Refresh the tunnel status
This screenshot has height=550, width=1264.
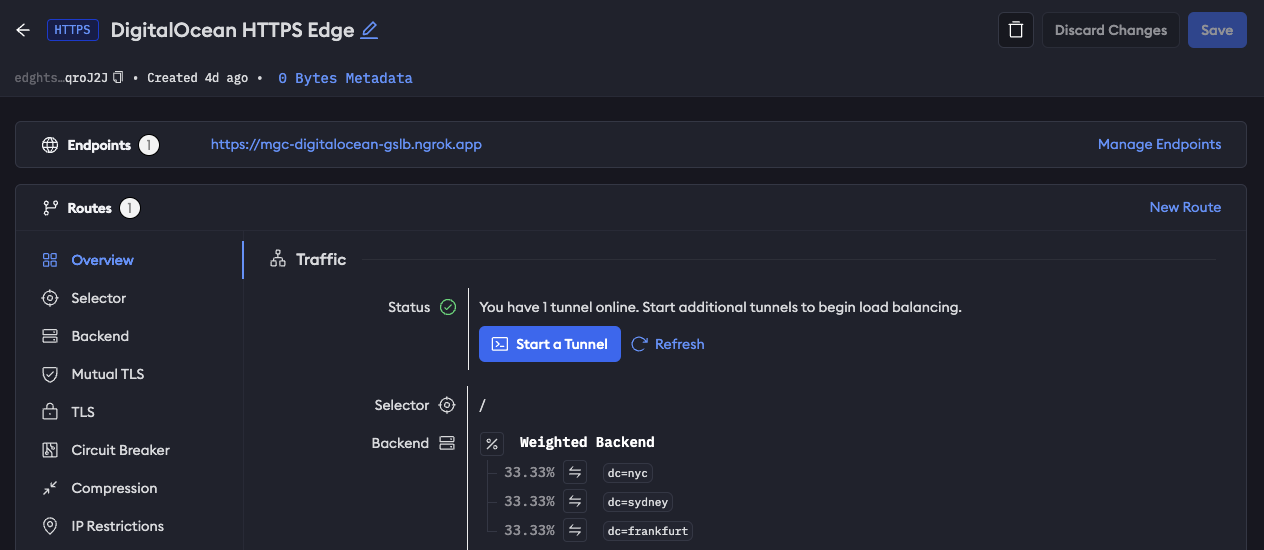[668, 344]
